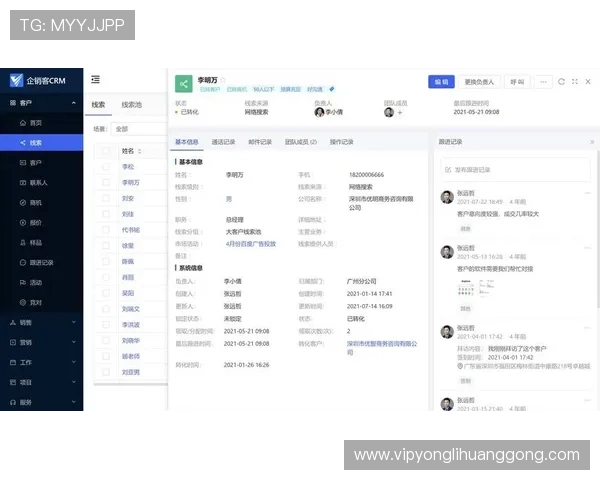Check the box for 吴阳
600x480 pixels.
(106, 293)
